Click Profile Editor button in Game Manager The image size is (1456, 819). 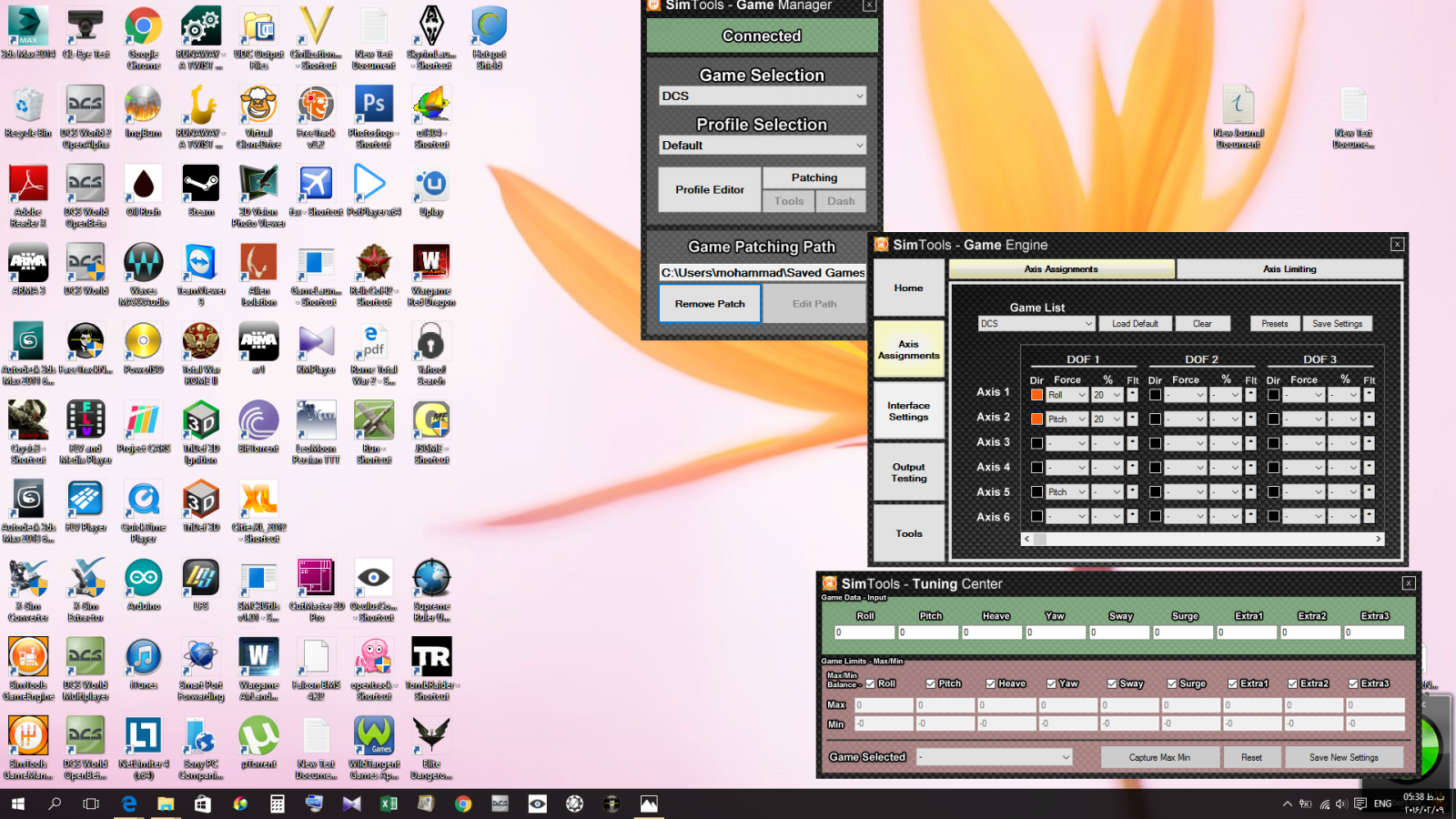[710, 189]
